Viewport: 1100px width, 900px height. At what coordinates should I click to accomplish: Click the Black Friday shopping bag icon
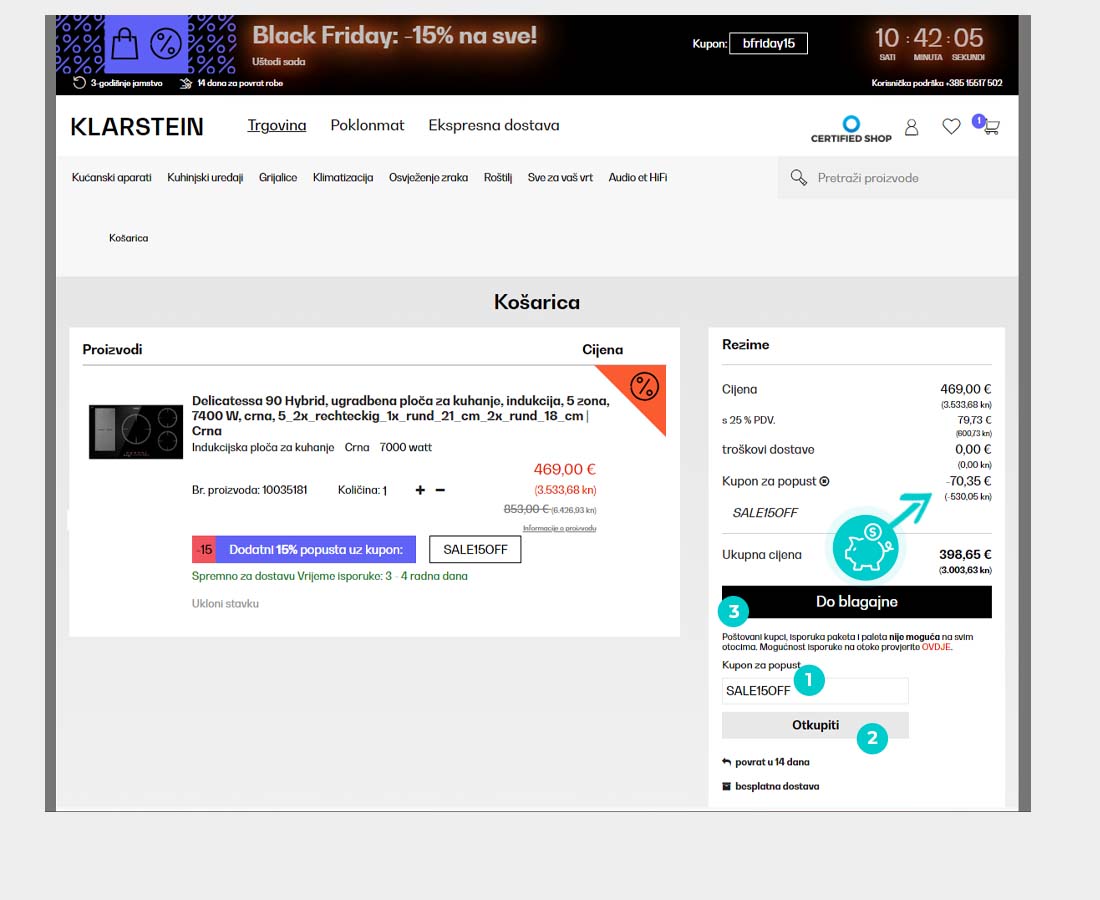124,43
